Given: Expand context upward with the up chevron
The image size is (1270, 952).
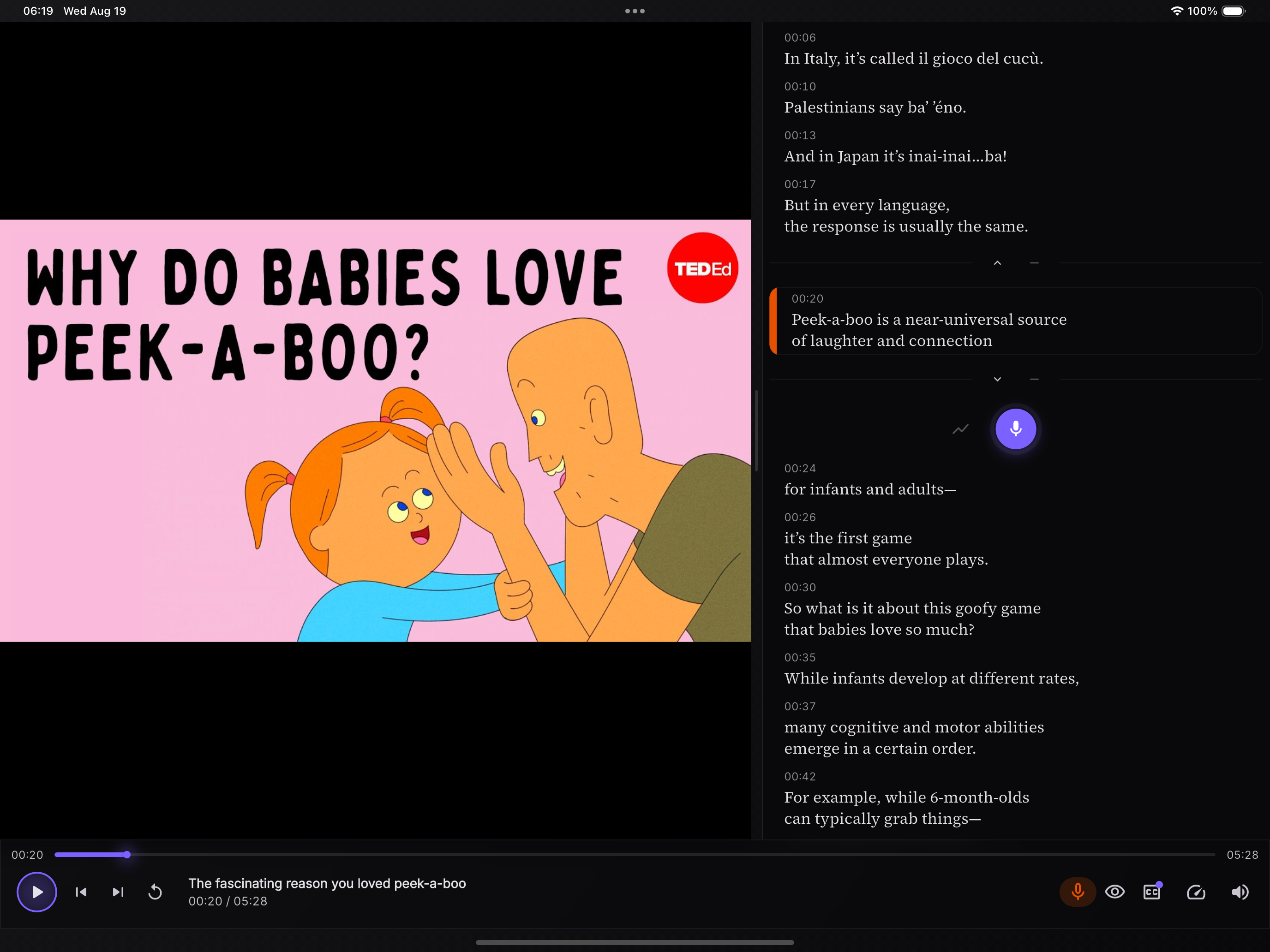Looking at the screenshot, I should (997, 263).
